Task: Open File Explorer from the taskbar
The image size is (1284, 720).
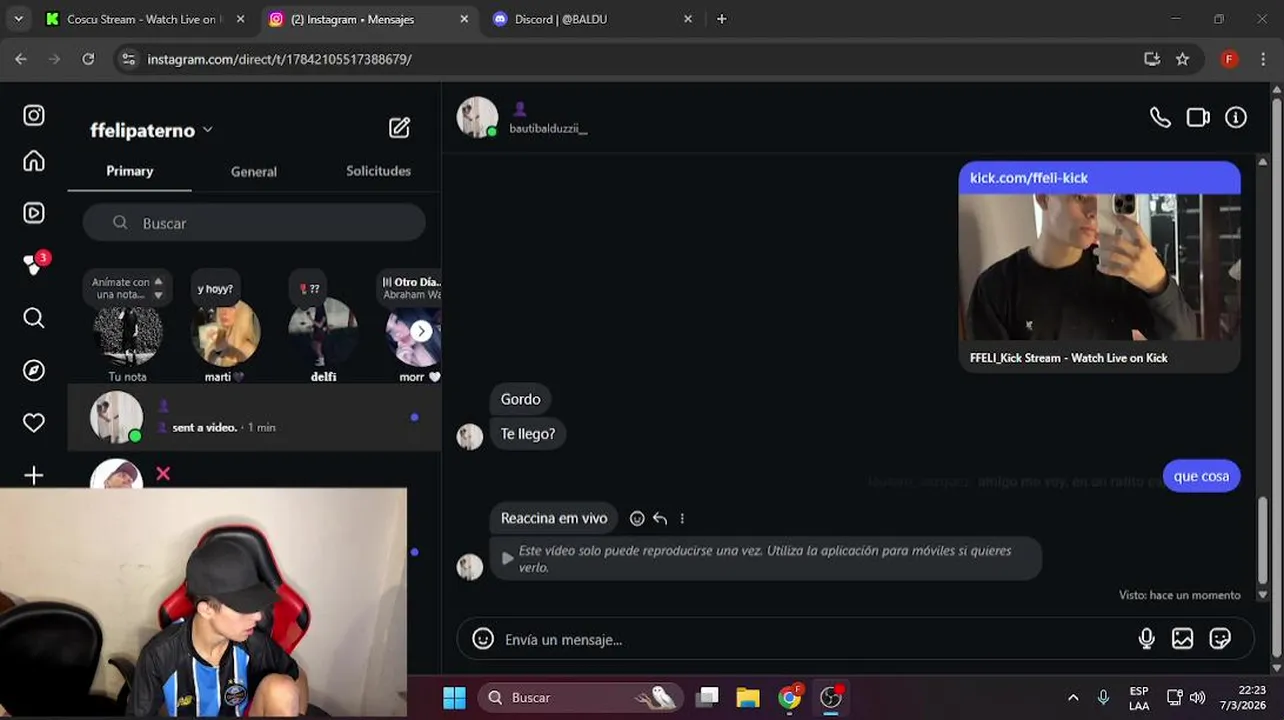Action: [x=748, y=697]
